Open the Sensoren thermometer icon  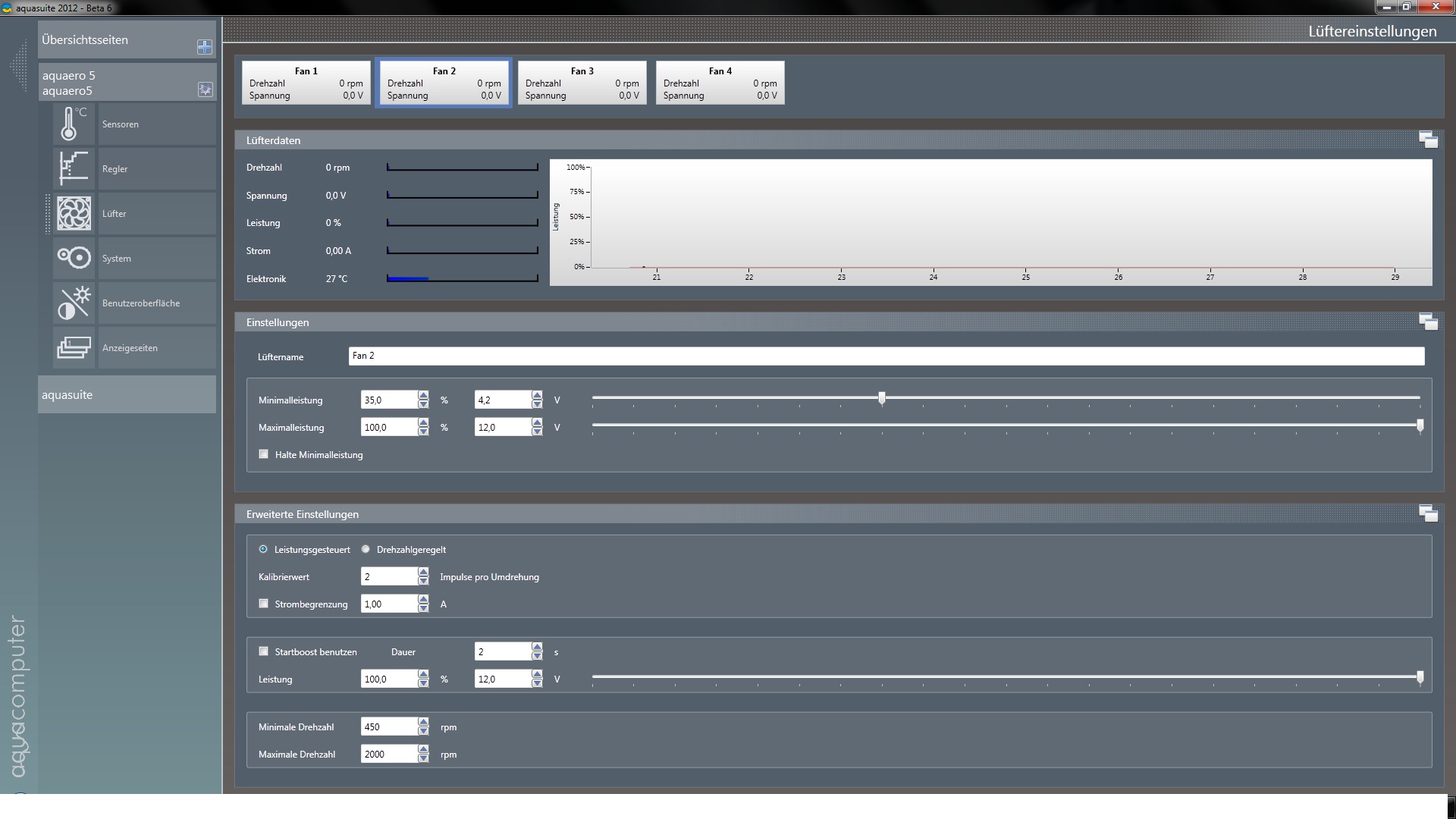point(74,124)
